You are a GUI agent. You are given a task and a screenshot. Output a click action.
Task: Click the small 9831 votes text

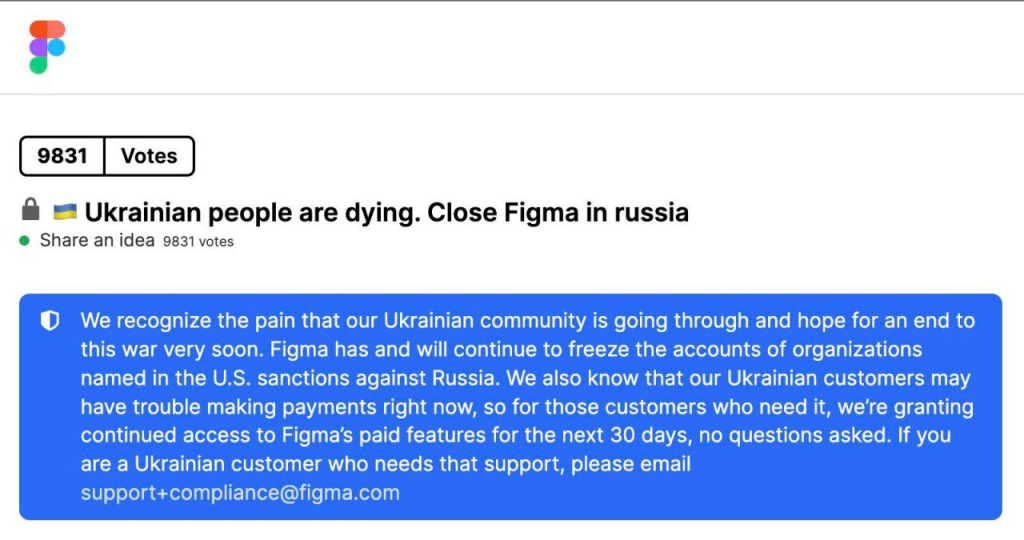click(x=198, y=242)
